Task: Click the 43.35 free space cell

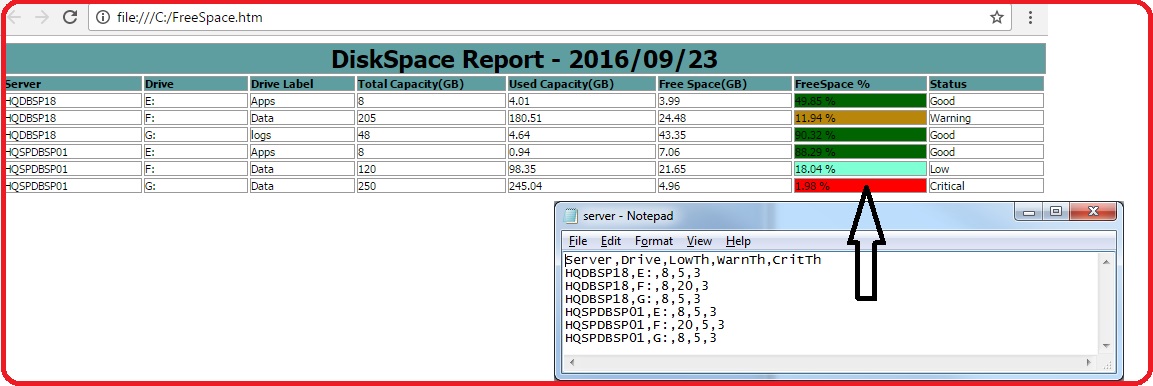Action: [x=724, y=135]
